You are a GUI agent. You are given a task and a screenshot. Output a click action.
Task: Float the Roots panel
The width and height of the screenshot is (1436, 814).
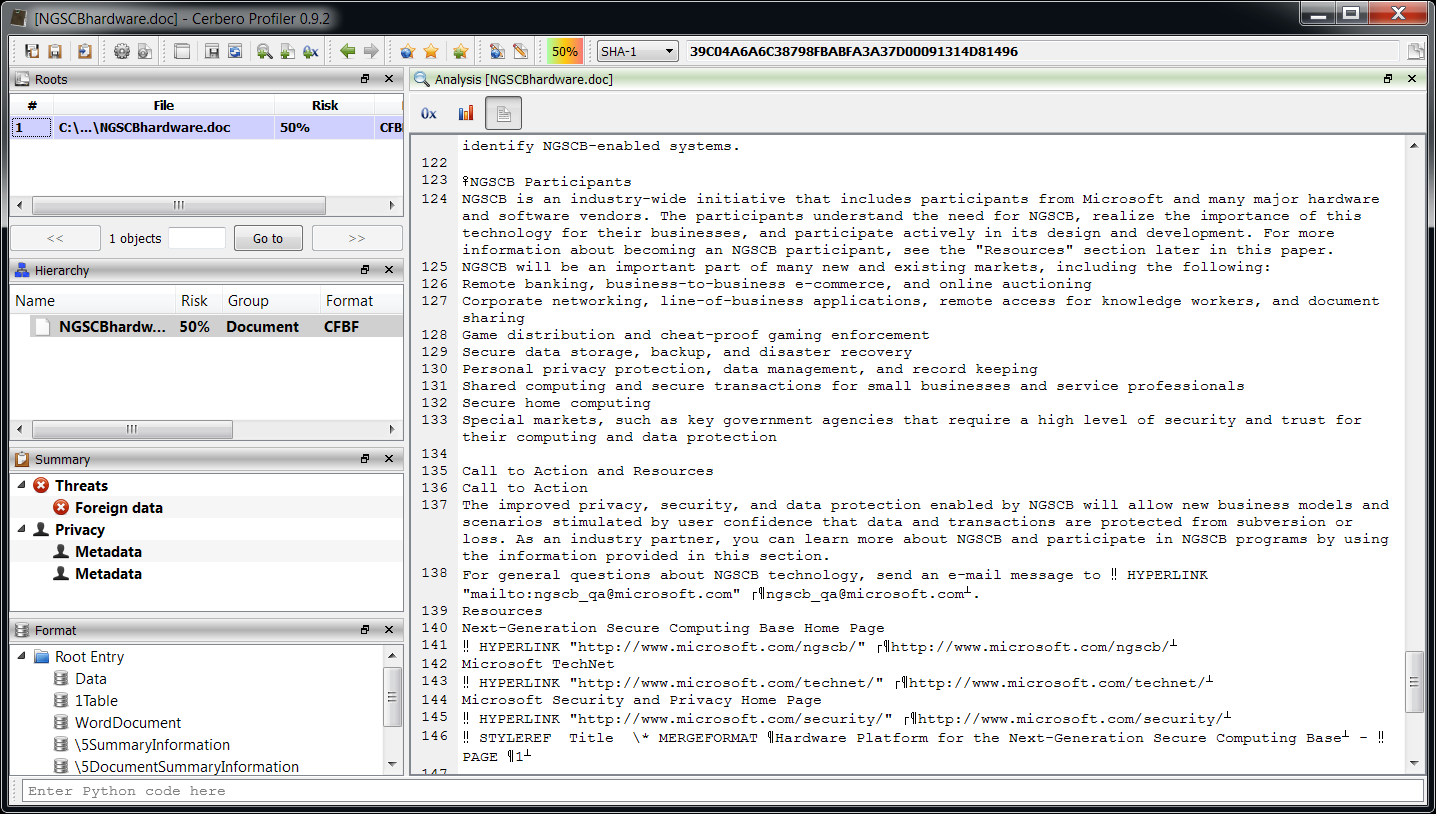366,79
